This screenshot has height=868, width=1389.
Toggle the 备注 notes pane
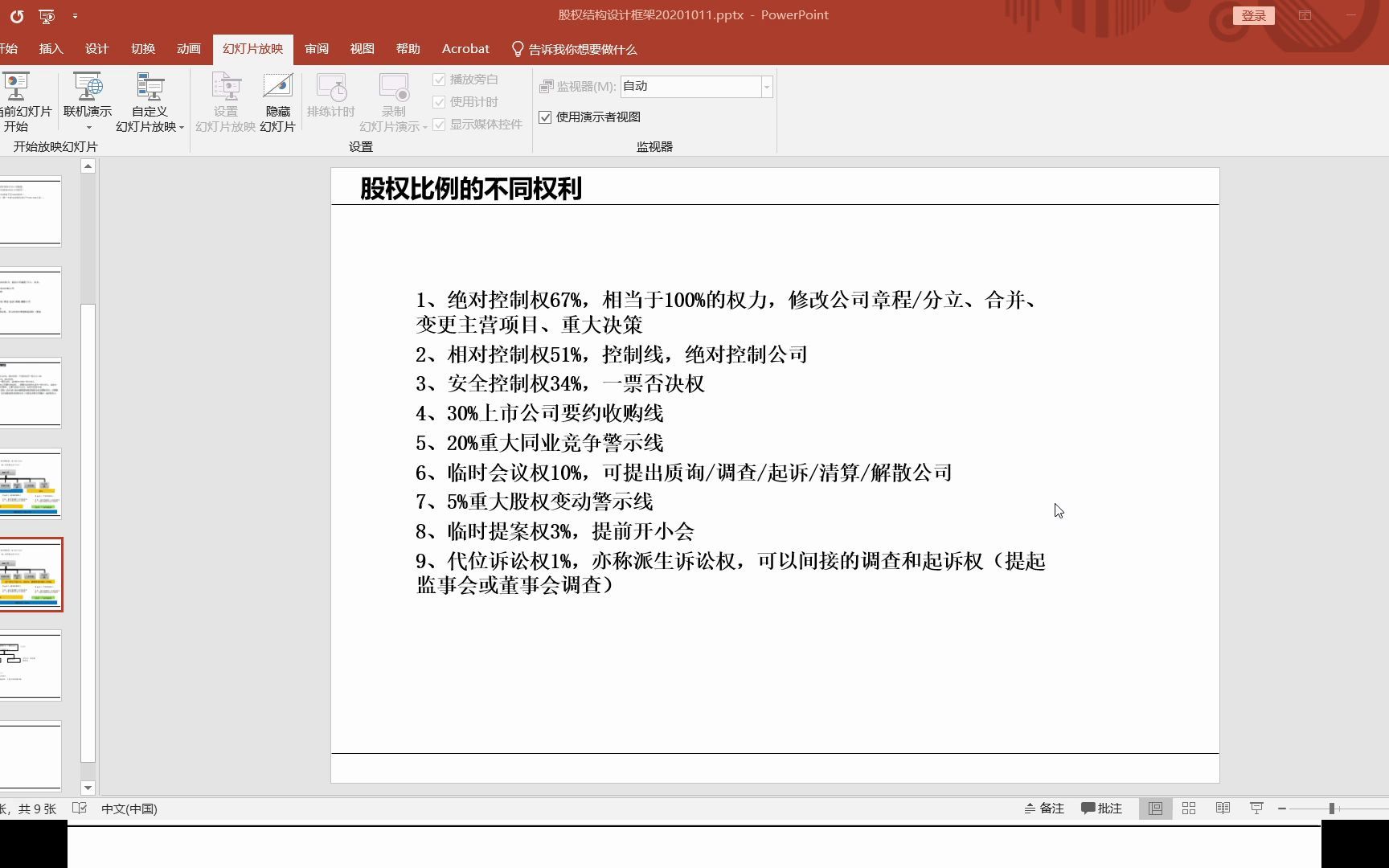click(x=1044, y=809)
